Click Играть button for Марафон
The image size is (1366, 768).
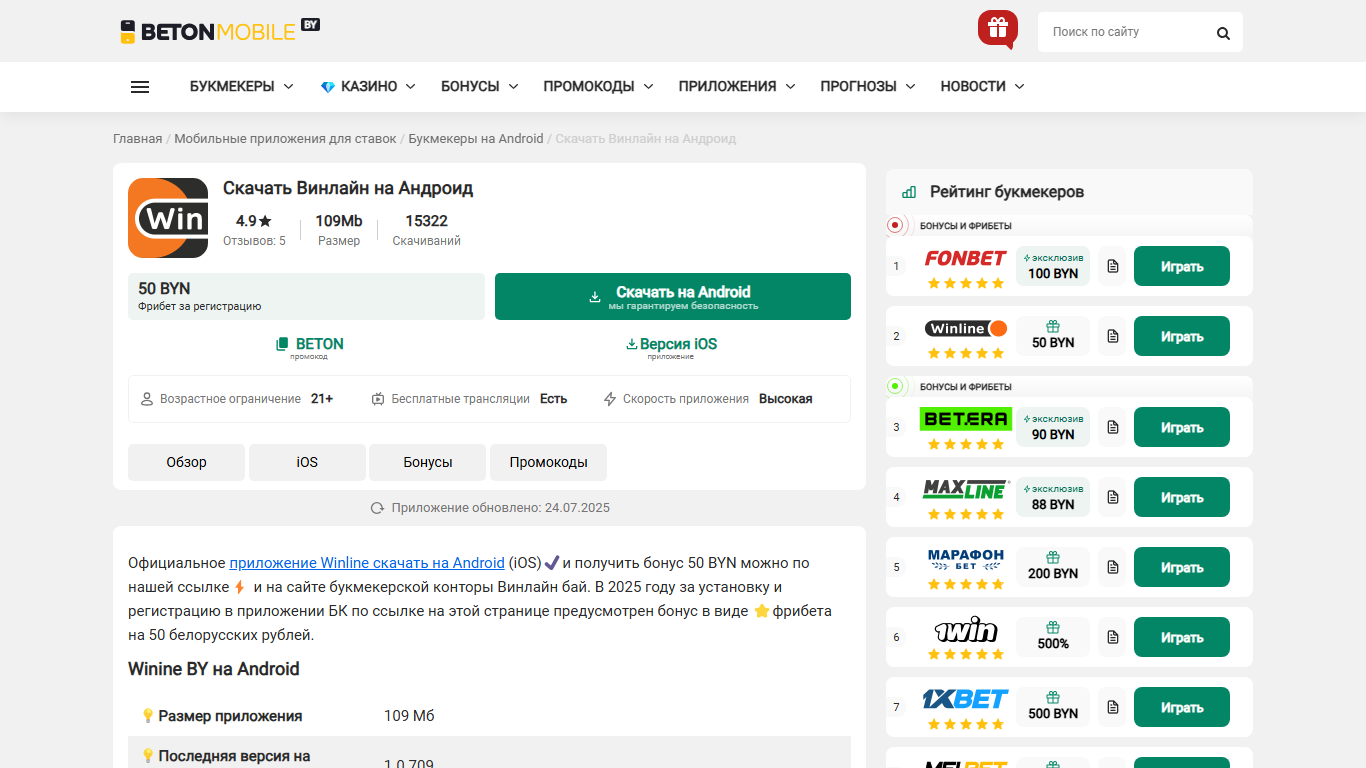[x=1182, y=567]
